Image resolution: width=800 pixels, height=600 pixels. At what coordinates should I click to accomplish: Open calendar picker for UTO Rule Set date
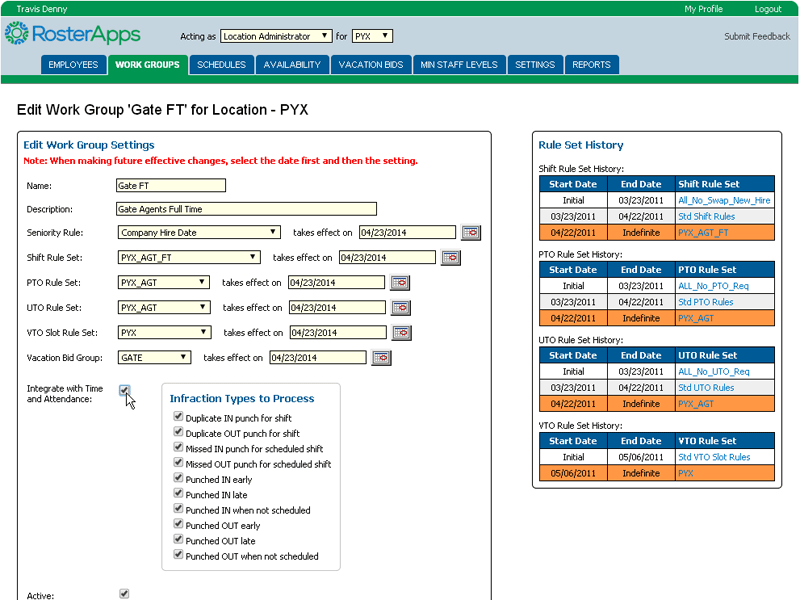coord(401,308)
